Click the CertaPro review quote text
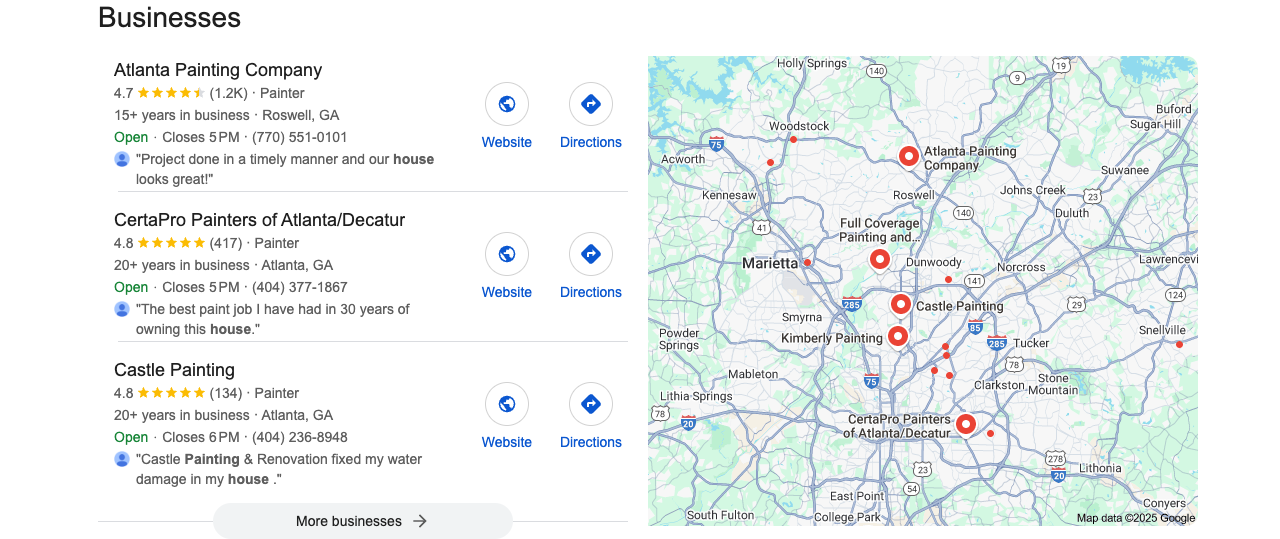 (273, 319)
